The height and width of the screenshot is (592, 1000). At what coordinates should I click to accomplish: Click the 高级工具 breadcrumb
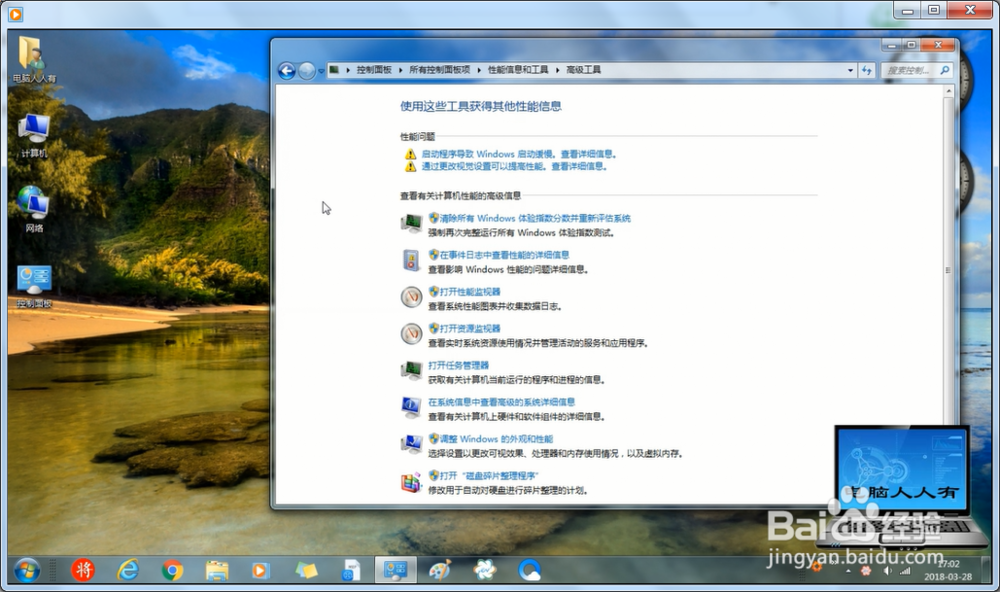click(584, 70)
